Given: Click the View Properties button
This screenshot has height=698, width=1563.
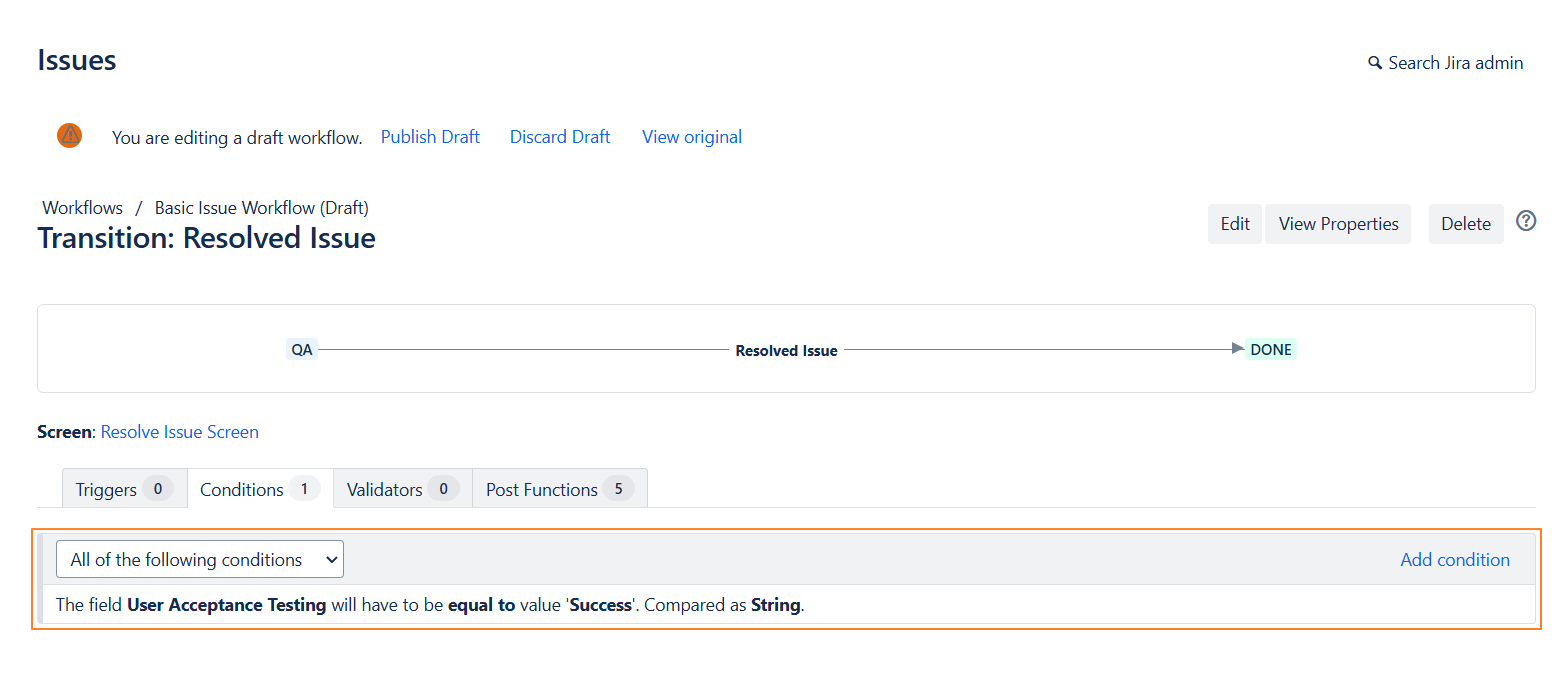Looking at the screenshot, I should [x=1337, y=224].
